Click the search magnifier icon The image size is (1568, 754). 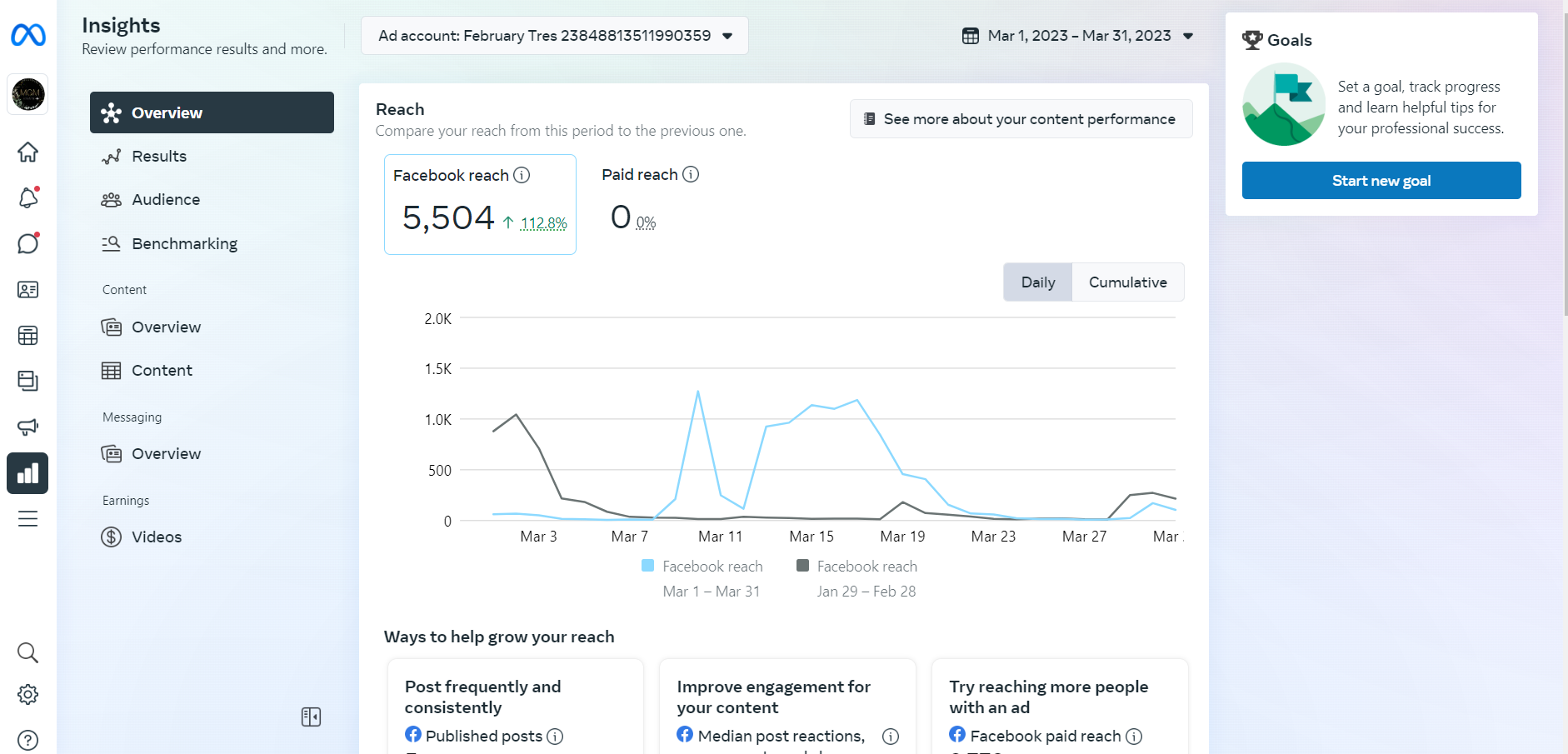[x=28, y=652]
